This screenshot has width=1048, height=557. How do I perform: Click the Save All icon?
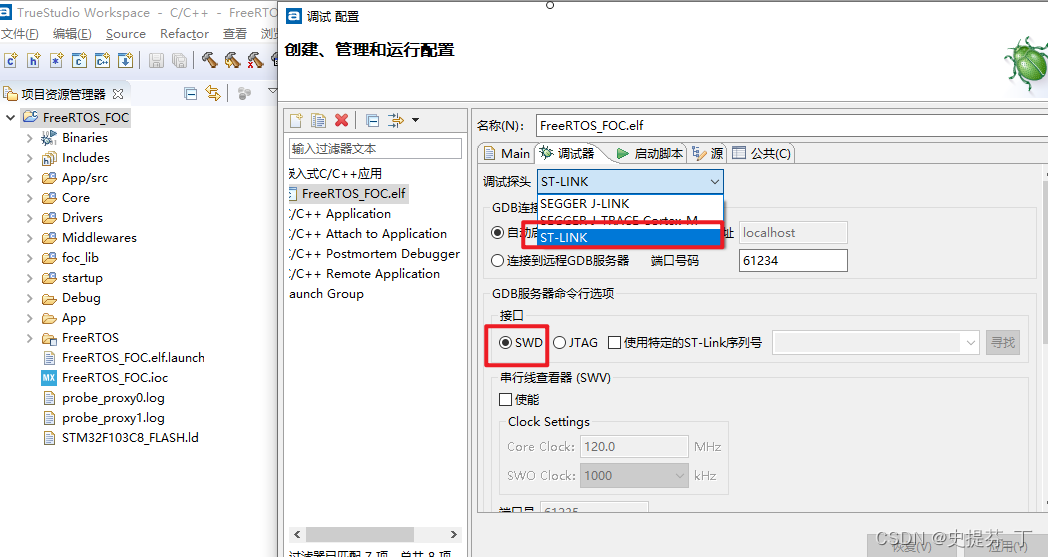pos(179,60)
